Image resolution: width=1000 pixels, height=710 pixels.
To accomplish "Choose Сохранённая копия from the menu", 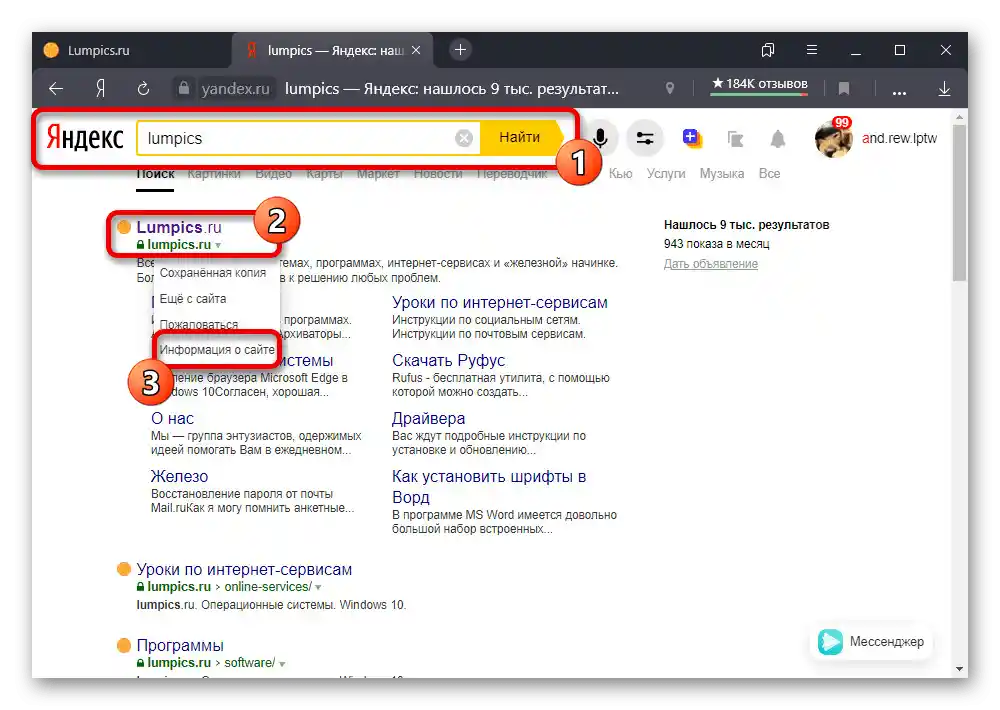I will pyautogui.click(x=212, y=273).
